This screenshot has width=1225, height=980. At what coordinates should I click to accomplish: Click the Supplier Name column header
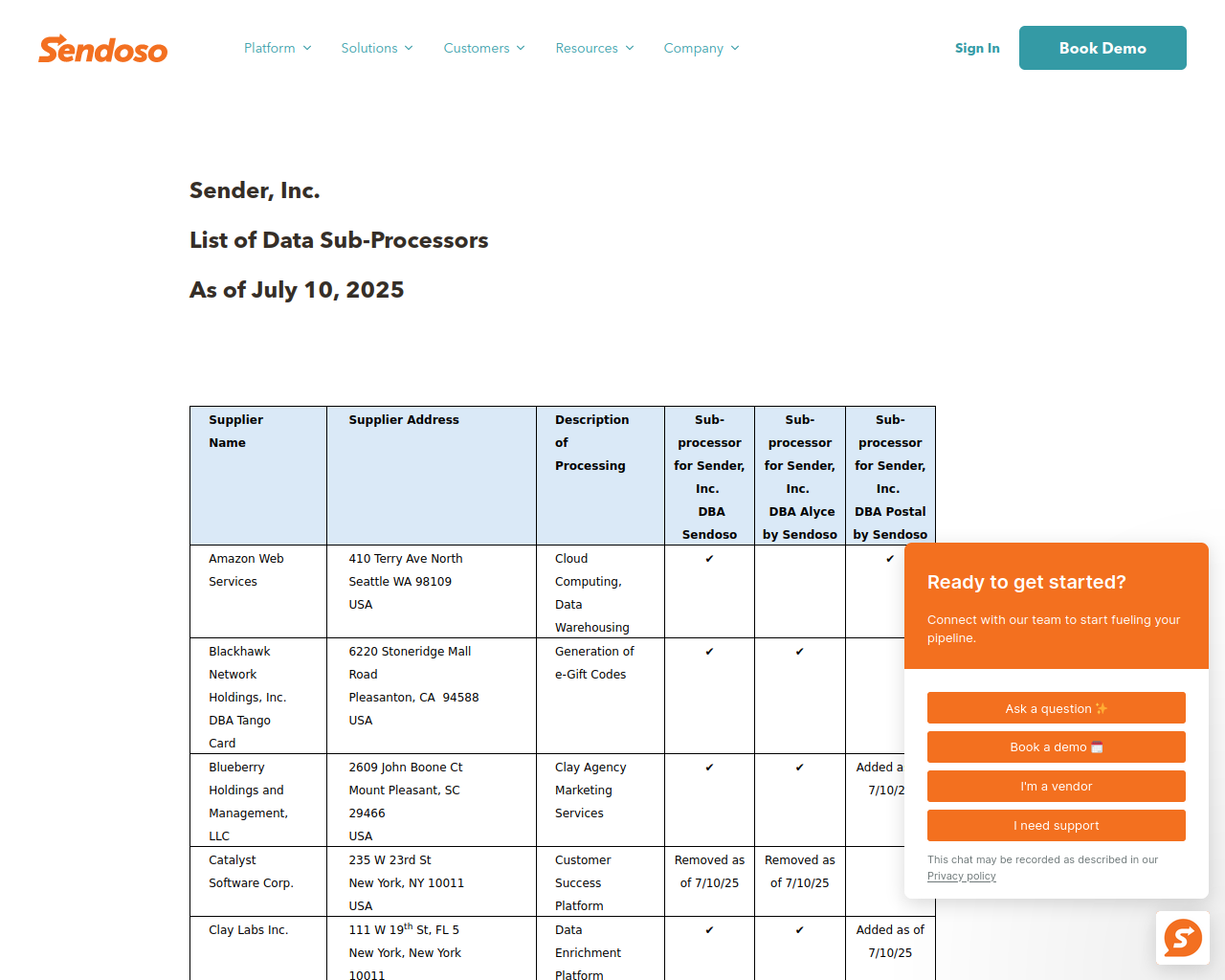pos(258,476)
